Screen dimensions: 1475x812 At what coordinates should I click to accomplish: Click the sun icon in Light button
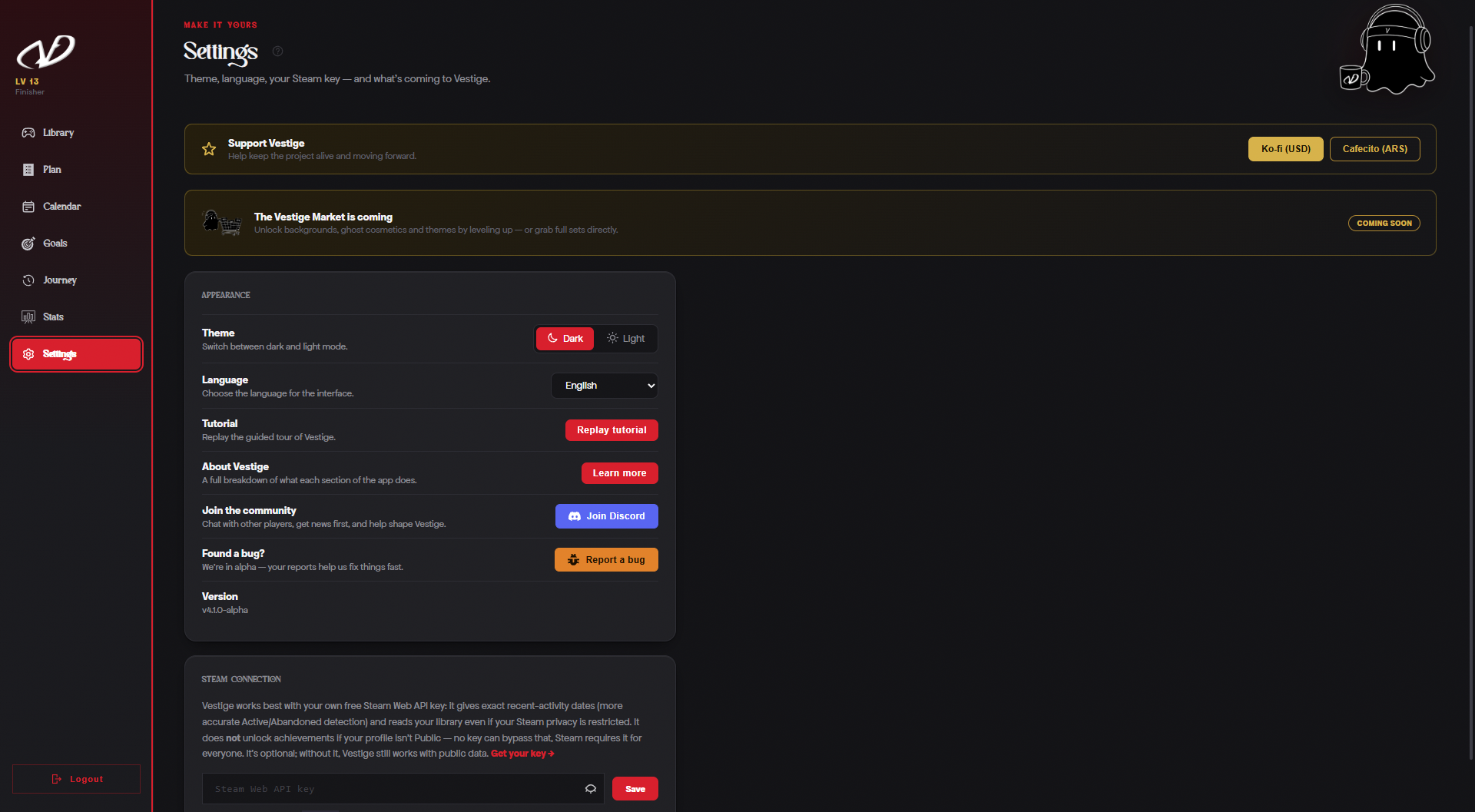(612, 338)
